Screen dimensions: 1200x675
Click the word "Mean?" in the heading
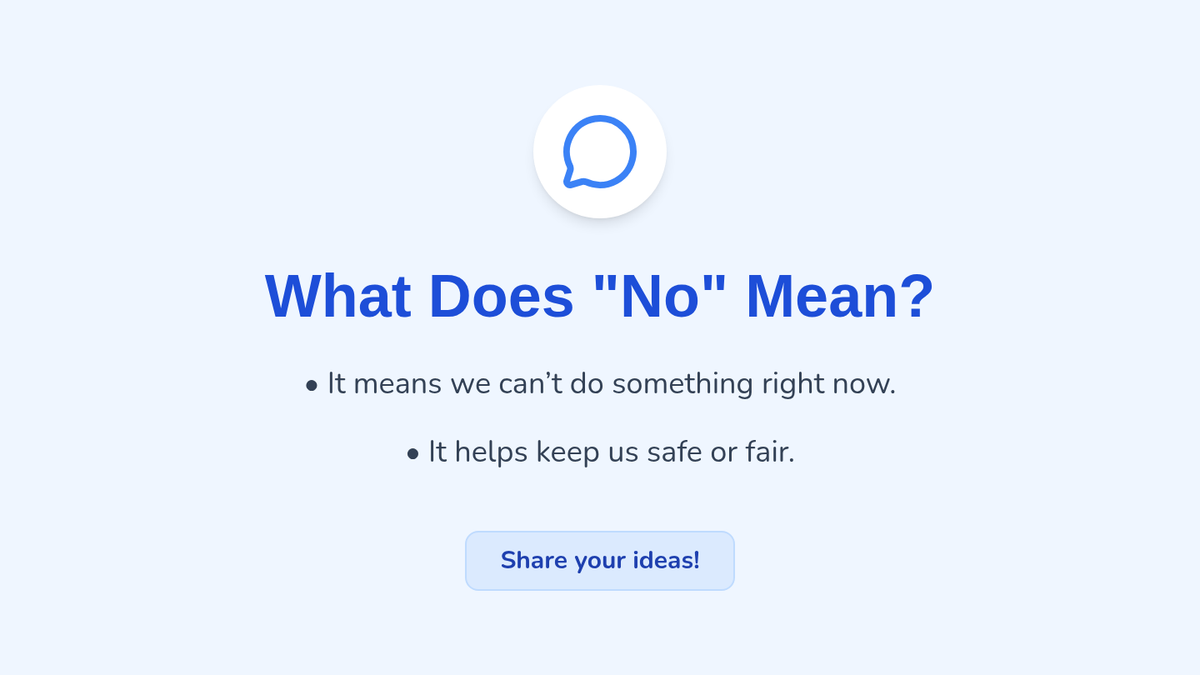(x=840, y=297)
